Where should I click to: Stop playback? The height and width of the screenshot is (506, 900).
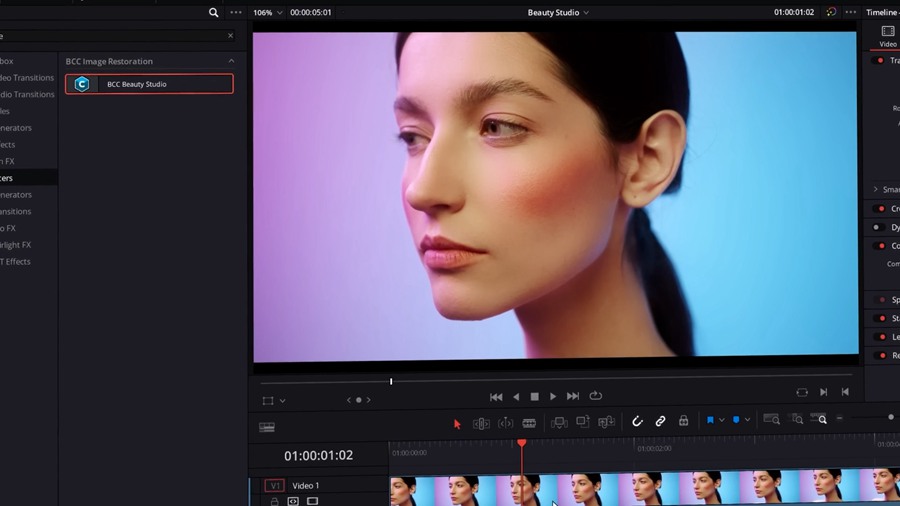(x=534, y=396)
